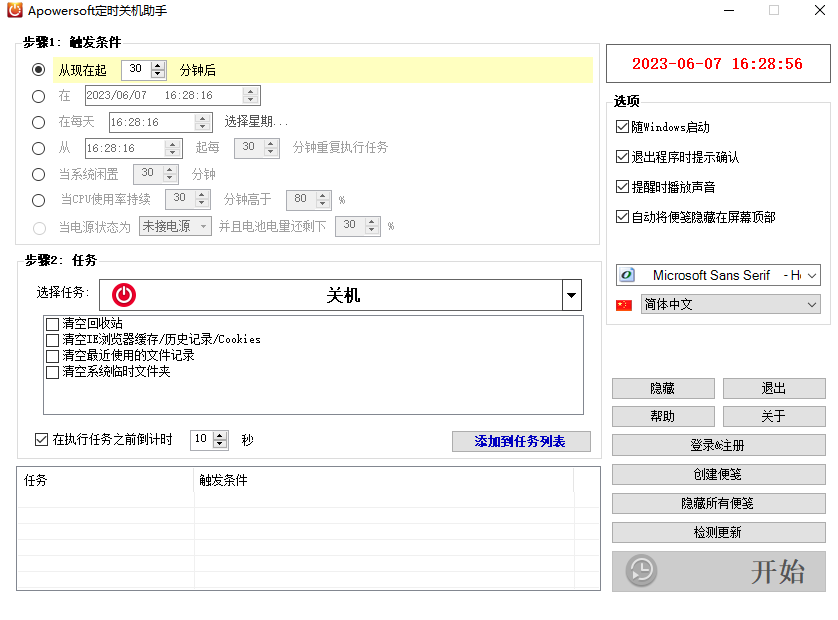Select the 在每天 radio option
The width and height of the screenshot is (838, 620).
(x=38, y=122)
